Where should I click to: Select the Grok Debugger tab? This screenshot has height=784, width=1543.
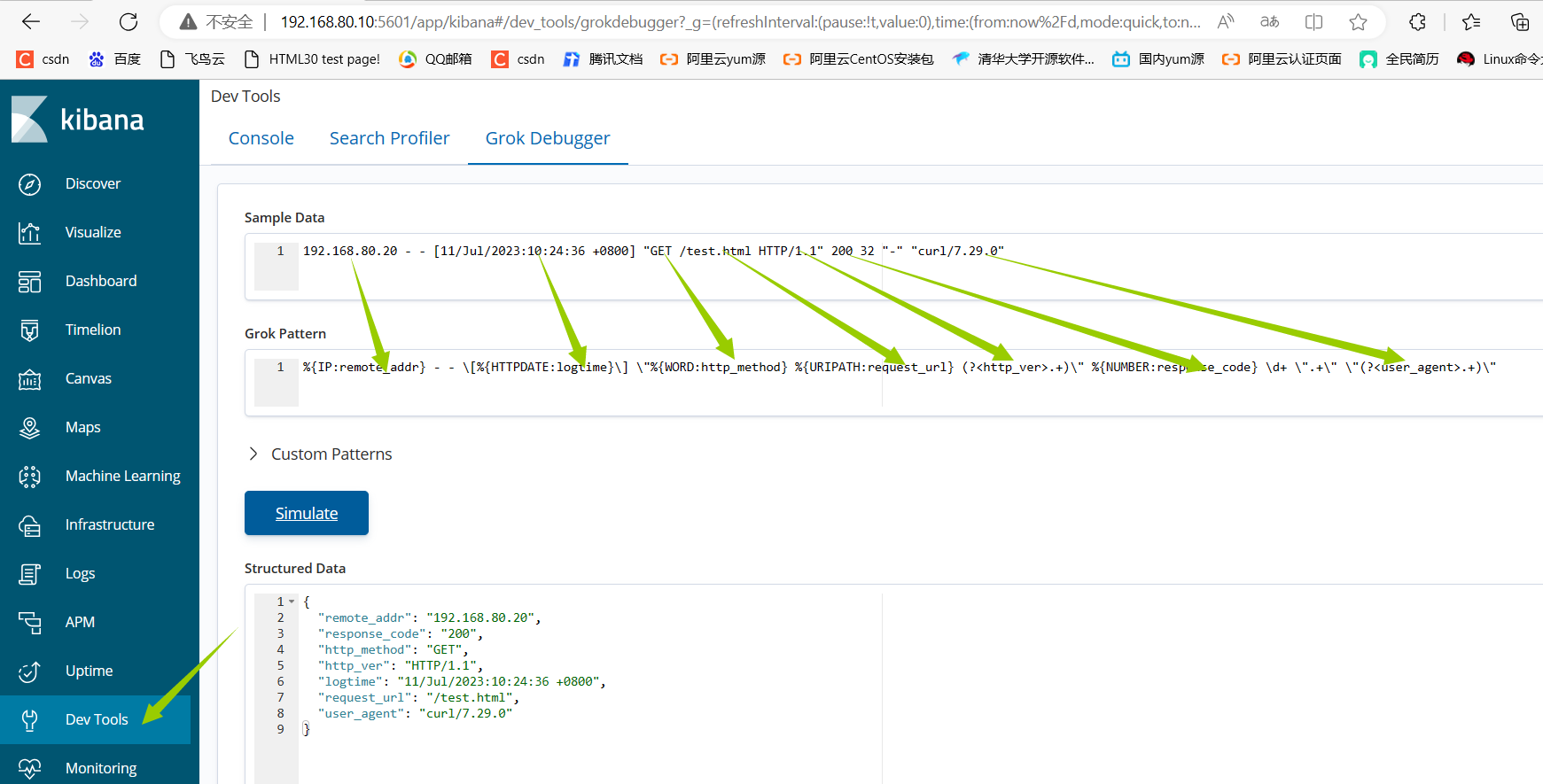(x=548, y=138)
